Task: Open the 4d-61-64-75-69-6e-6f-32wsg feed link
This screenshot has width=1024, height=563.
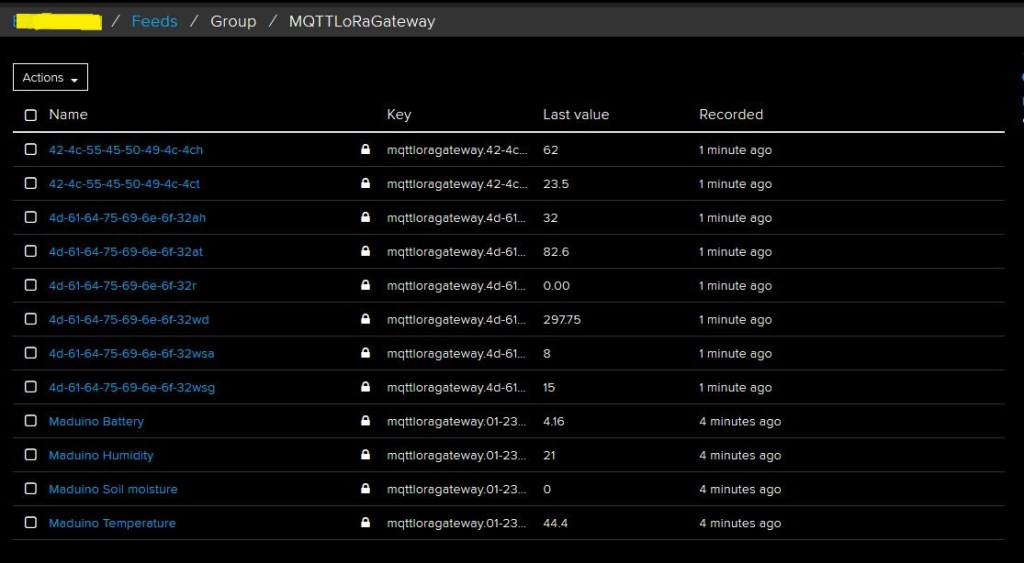Action: pos(132,388)
